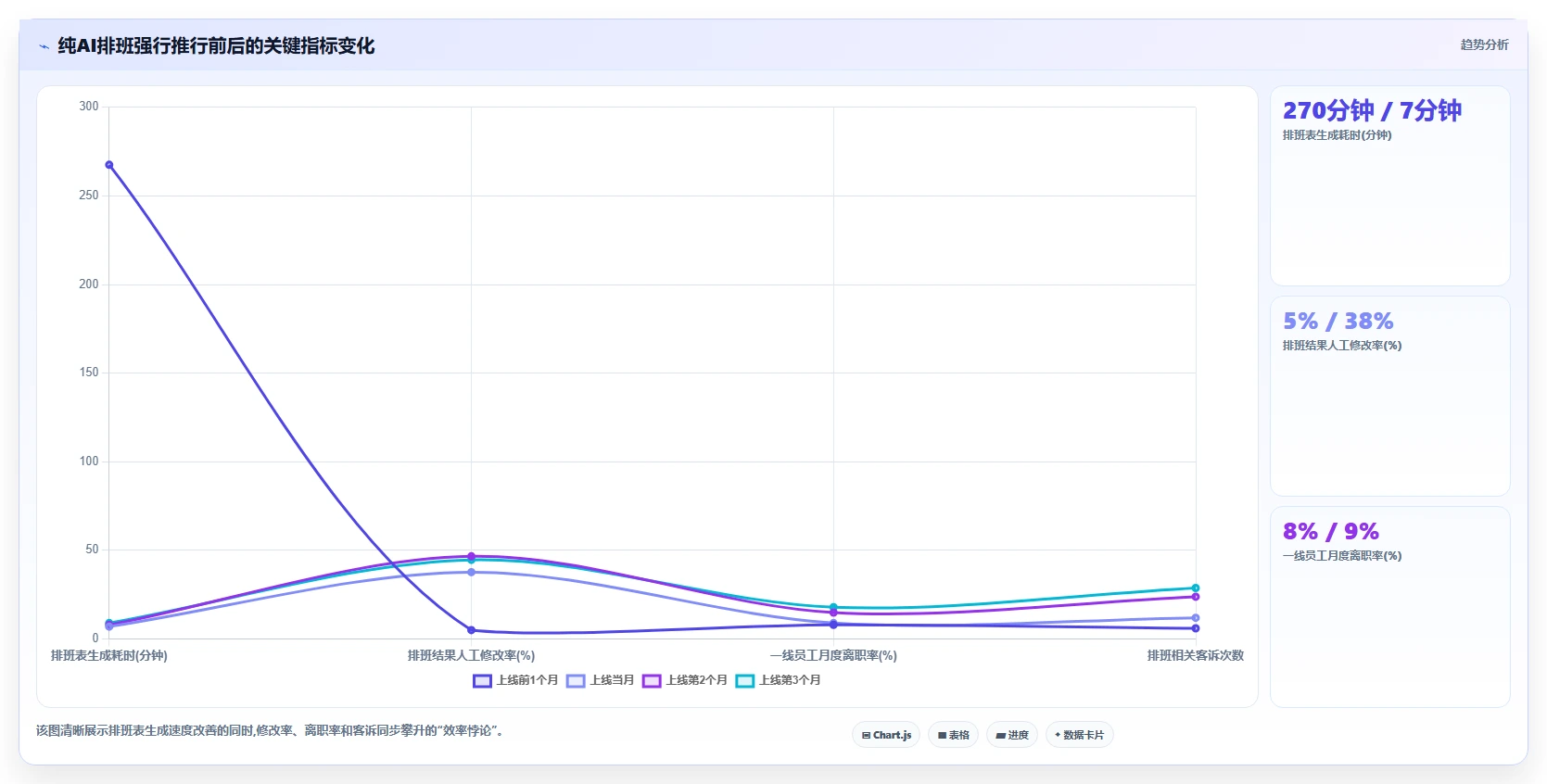1547x784 pixels.
Task: Click the x-axis label 排班表生成耗时(分钟)
Action: tap(109, 655)
